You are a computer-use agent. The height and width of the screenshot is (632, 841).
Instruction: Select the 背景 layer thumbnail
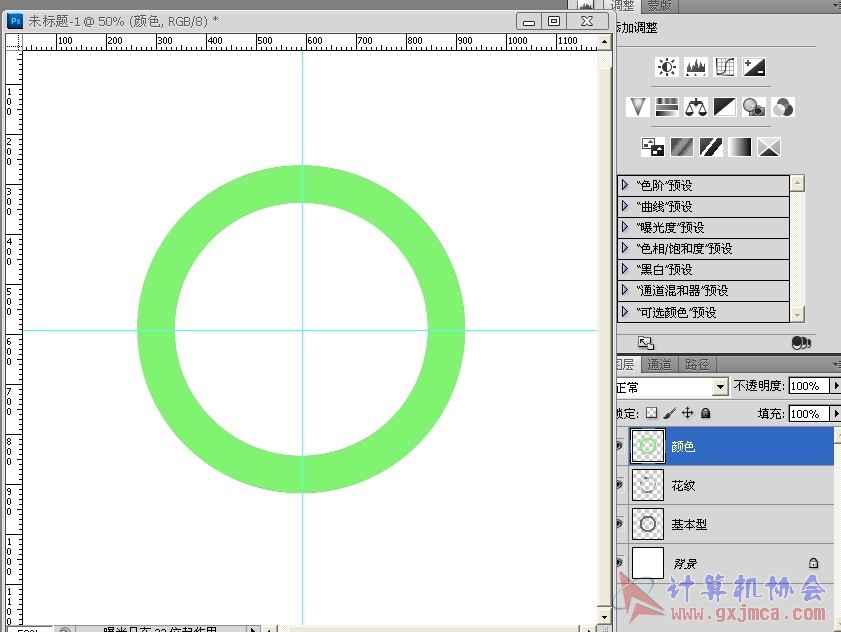(647, 563)
